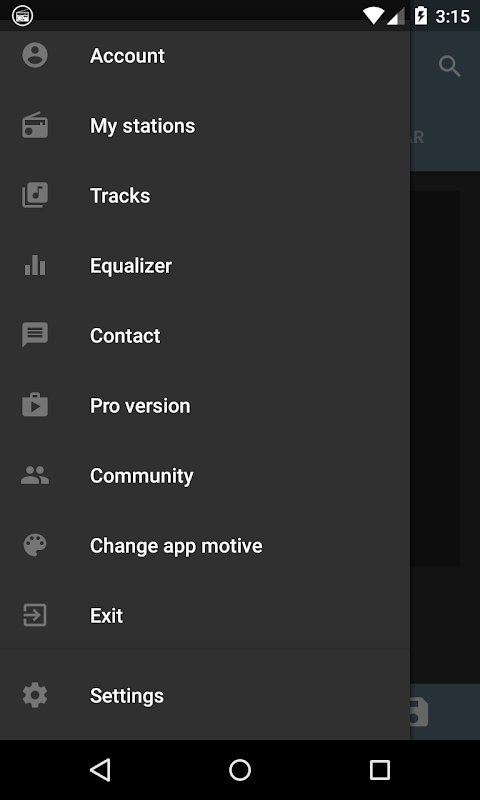This screenshot has width=480, height=800.
Task: Tap the Pro version shop bag icon
Action: 35,405
